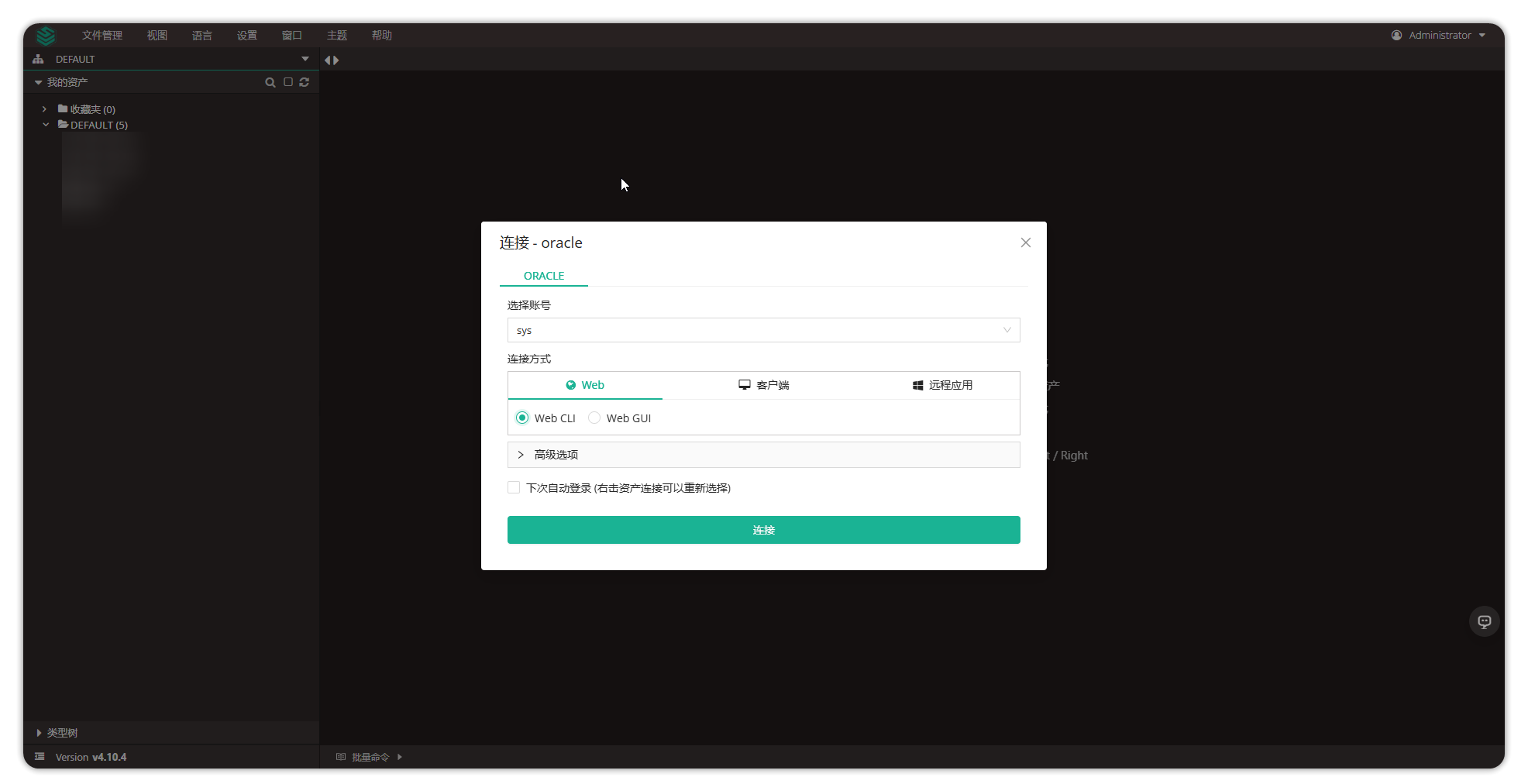Select the Web GUI radio button
Viewport: 1528px width, 784px height.
click(x=594, y=418)
